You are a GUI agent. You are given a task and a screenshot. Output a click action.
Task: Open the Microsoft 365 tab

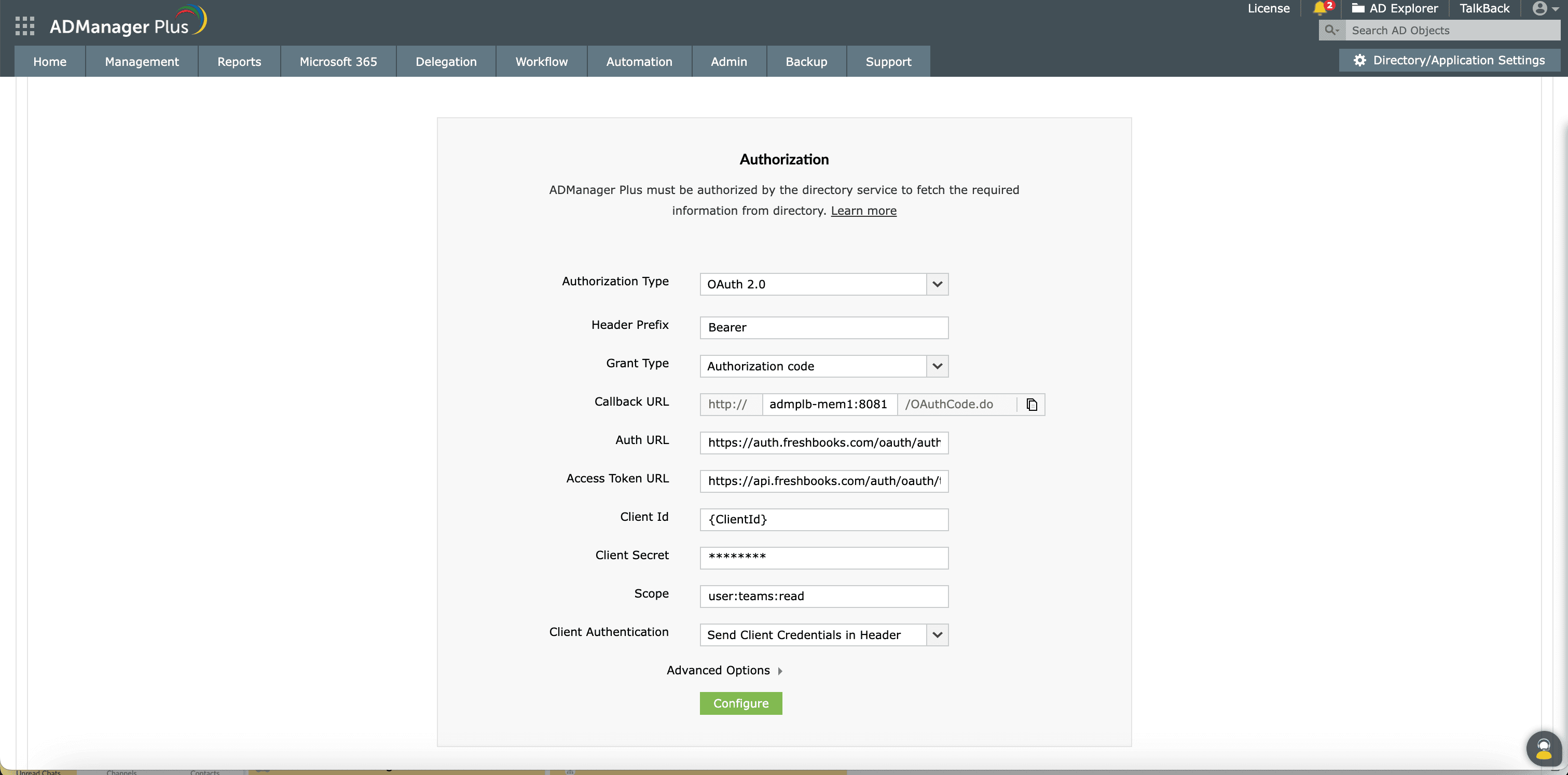click(338, 61)
